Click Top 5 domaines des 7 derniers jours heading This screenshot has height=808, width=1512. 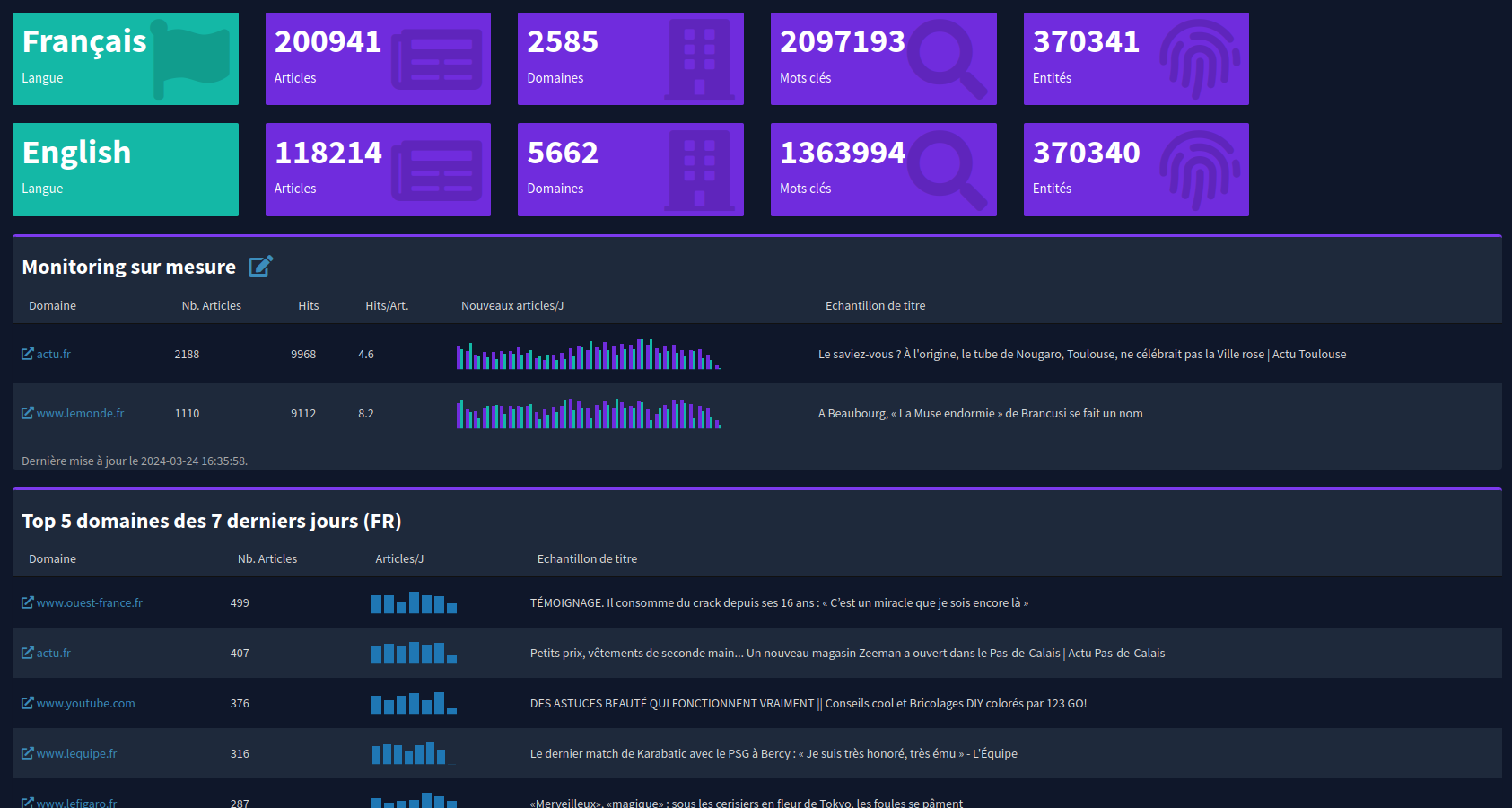point(212,521)
